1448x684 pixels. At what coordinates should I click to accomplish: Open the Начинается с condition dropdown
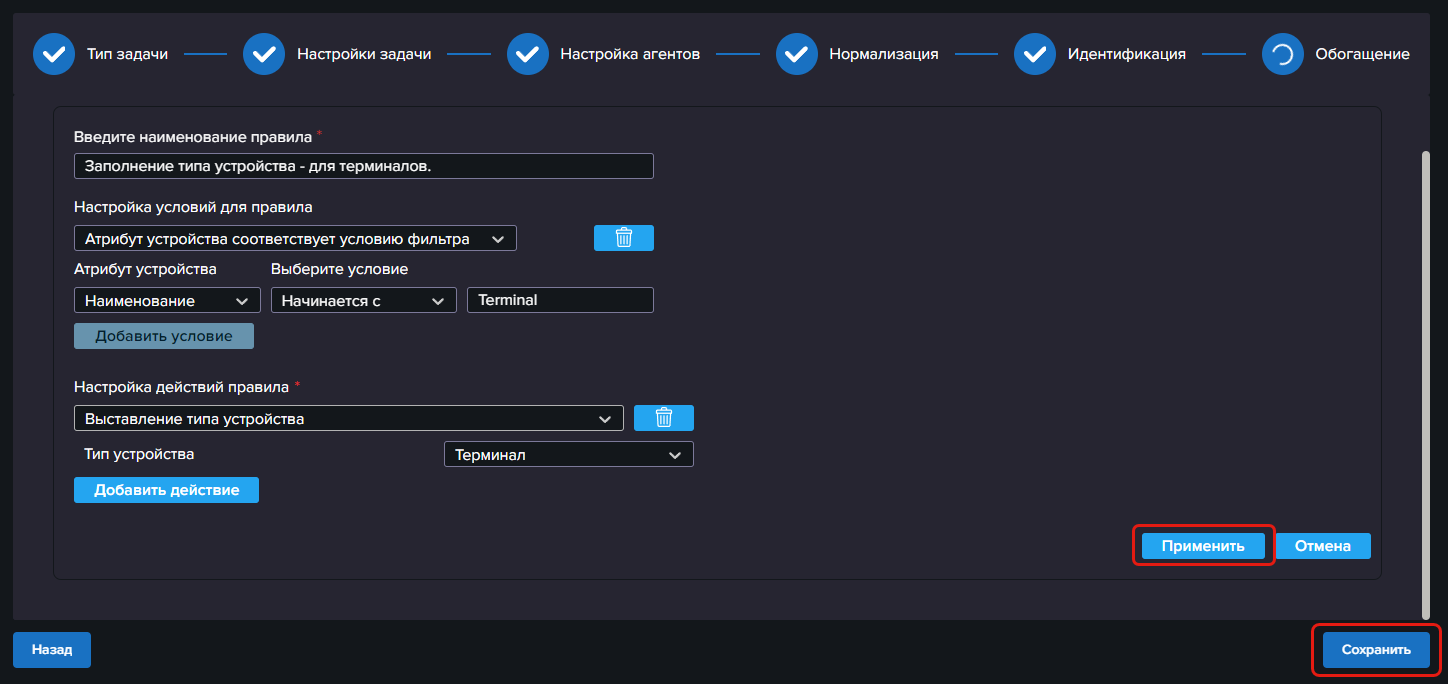point(363,300)
